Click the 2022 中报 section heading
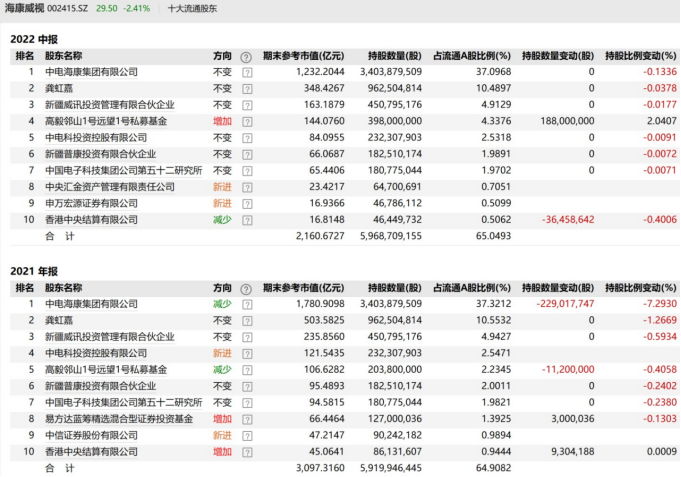Image resolution: width=681 pixels, height=477 pixels. [37, 38]
